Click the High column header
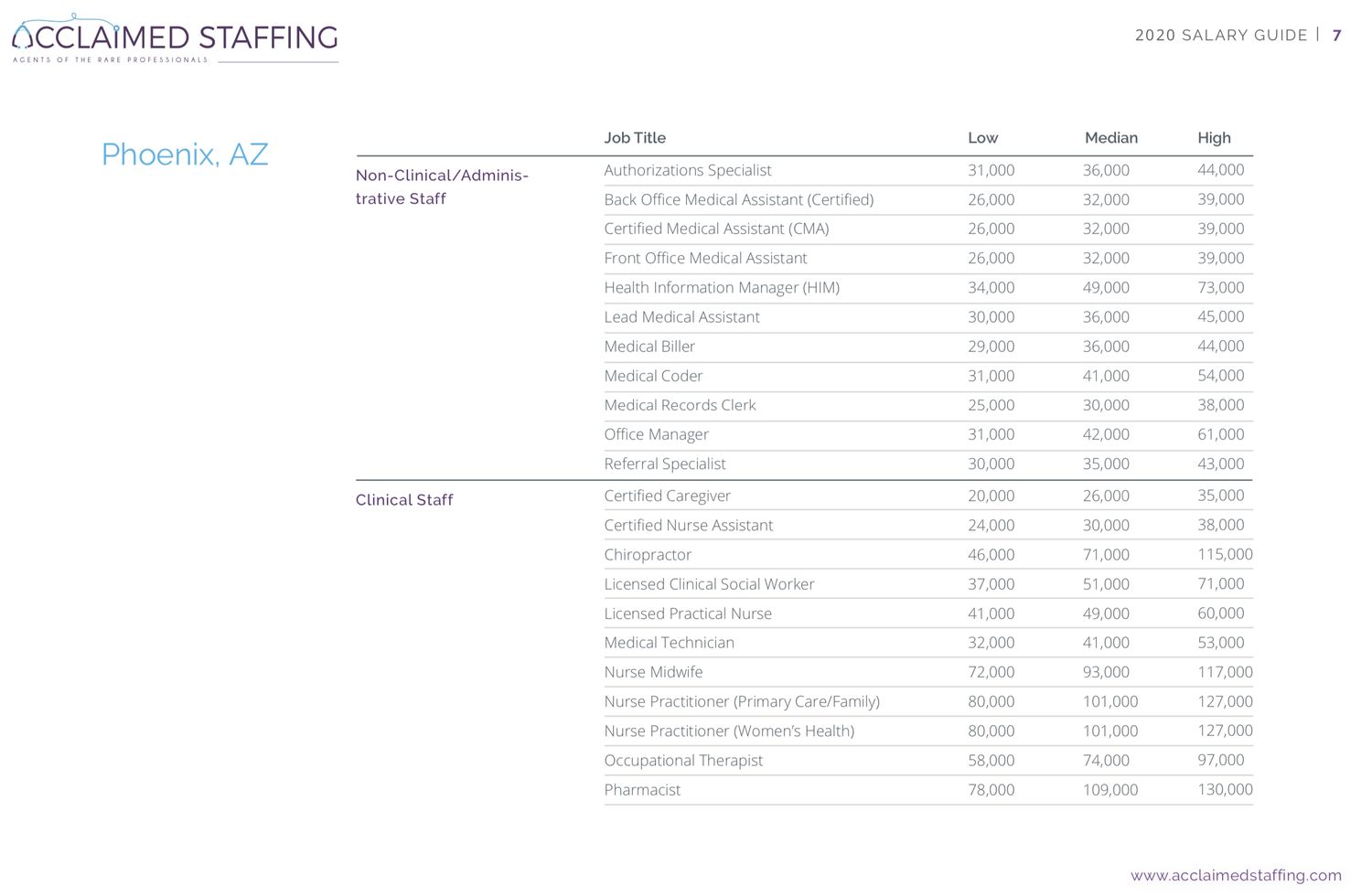The image size is (1372, 896). coord(1214,138)
